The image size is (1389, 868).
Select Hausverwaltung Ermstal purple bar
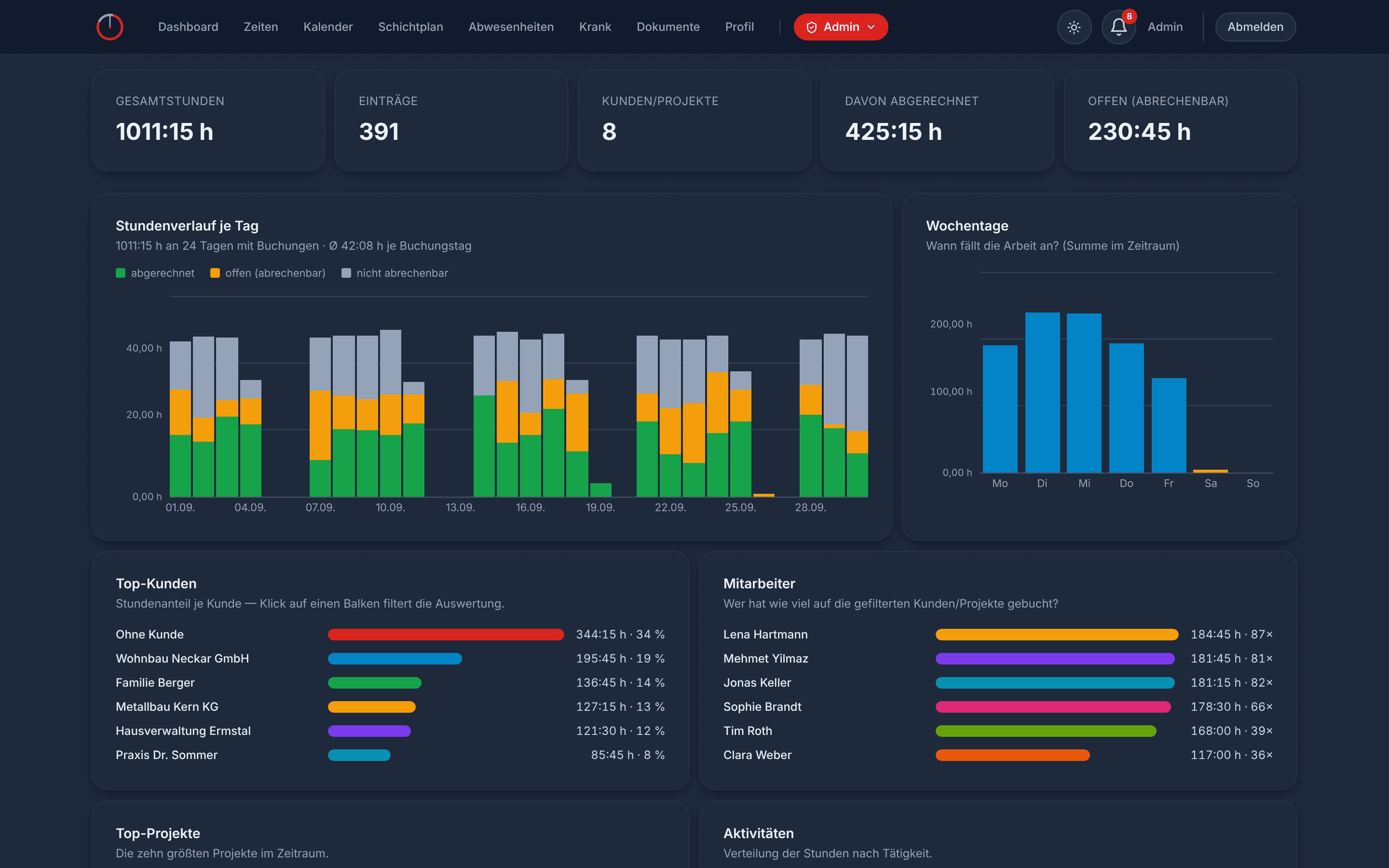click(369, 731)
